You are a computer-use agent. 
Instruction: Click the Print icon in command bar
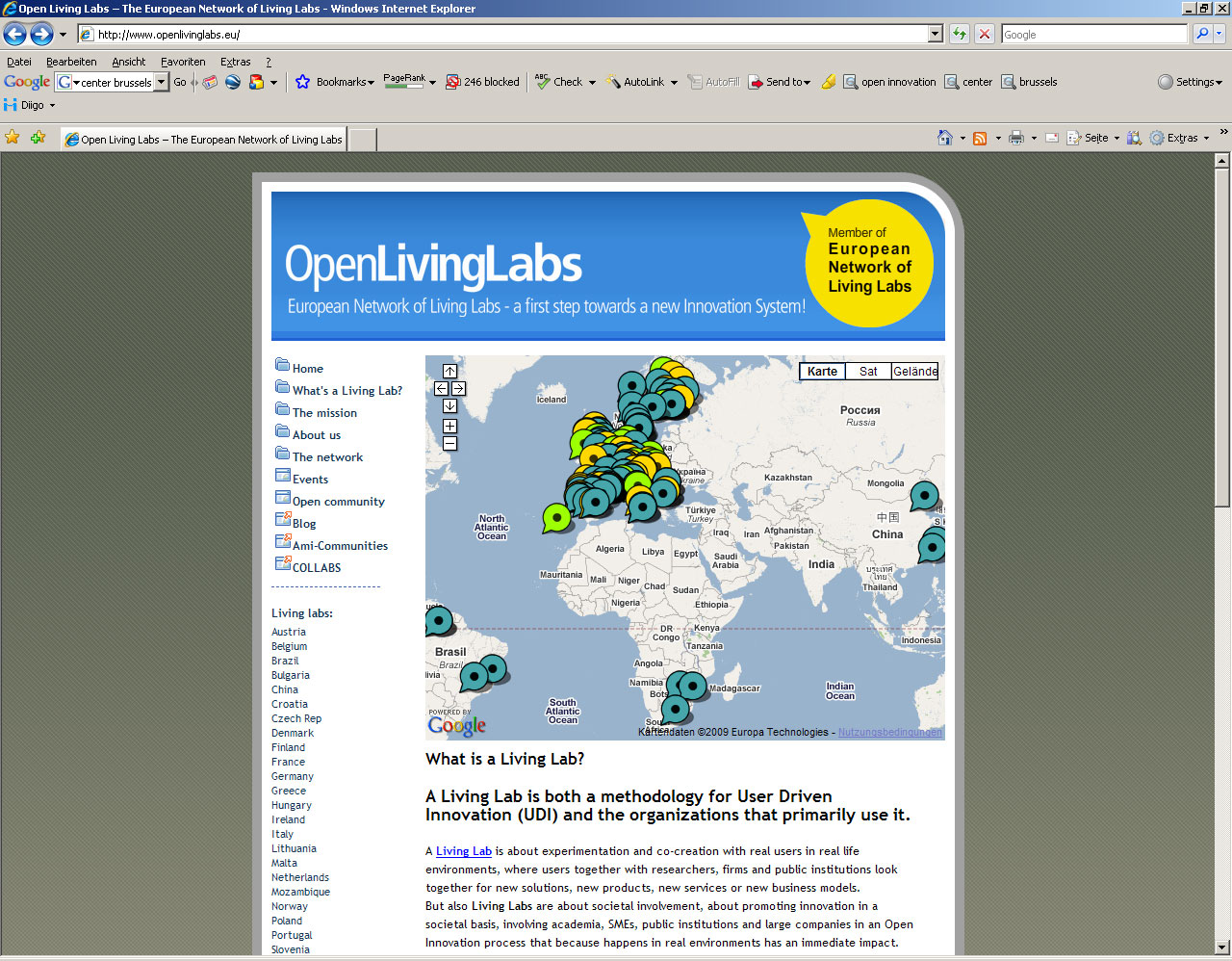click(1015, 138)
